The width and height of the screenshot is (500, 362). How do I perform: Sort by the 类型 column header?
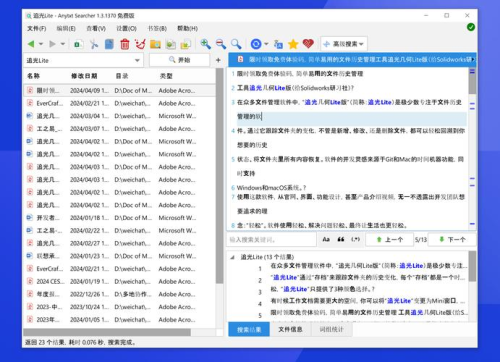click(166, 76)
